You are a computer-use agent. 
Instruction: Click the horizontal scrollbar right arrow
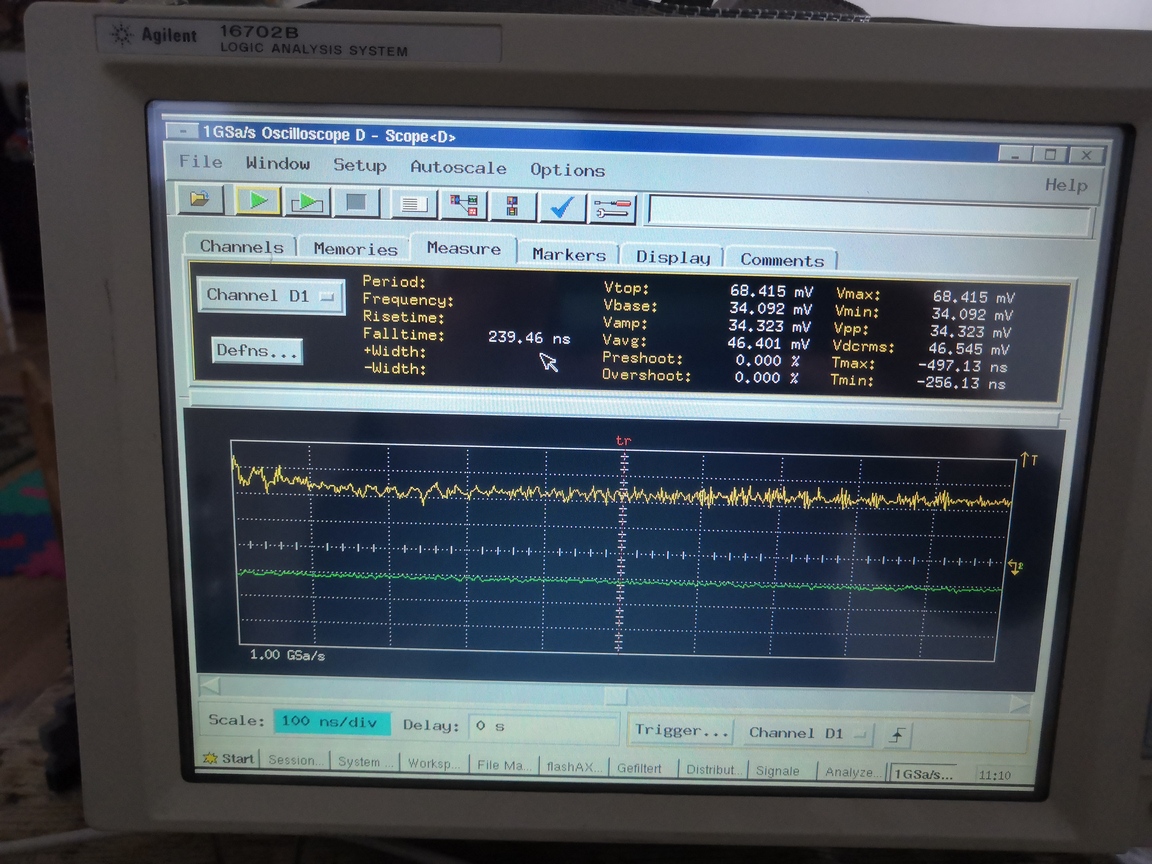click(1020, 703)
